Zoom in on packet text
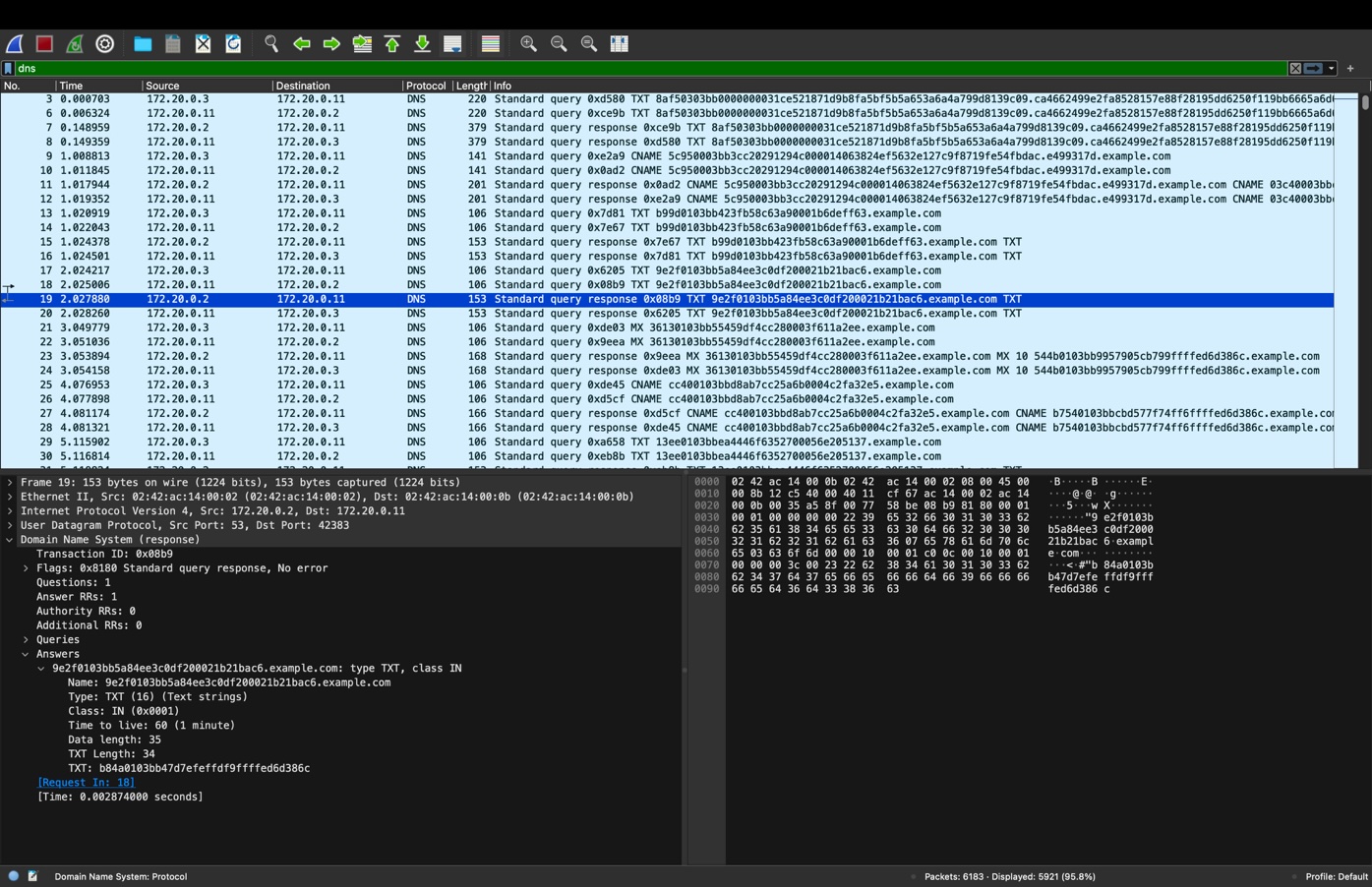The image size is (1372, 887). coord(527,43)
